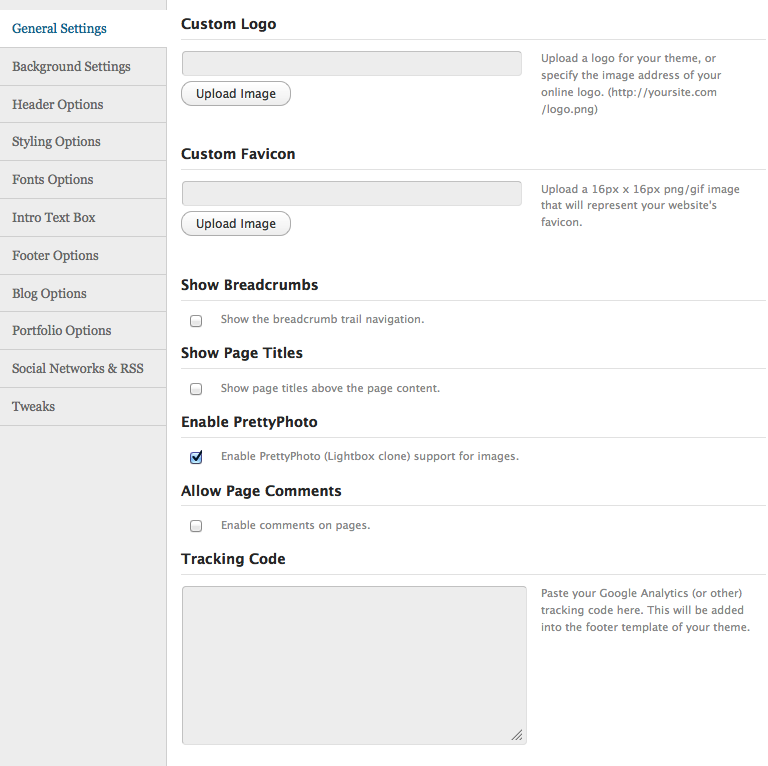Select the Fonts Options tab
This screenshot has width=768, height=766.
[x=53, y=179]
